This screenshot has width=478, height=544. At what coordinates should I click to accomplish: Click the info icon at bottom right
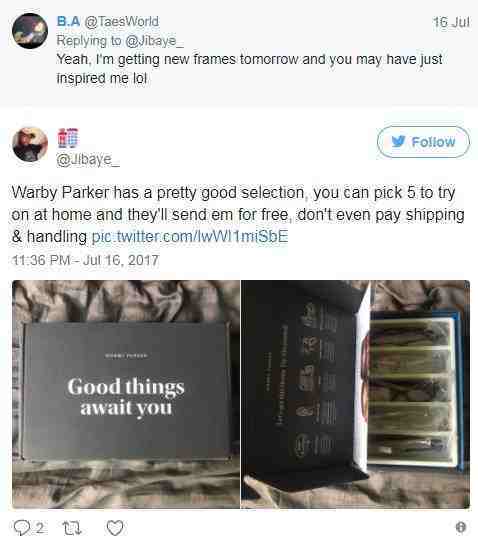point(461,527)
